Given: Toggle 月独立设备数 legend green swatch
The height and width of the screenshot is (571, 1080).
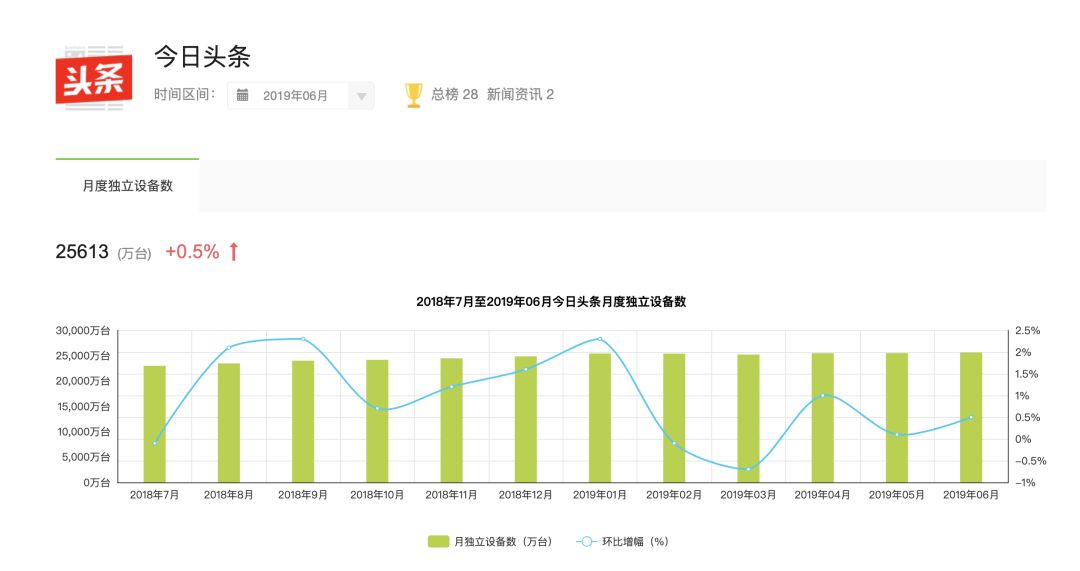Looking at the screenshot, I should [x=438, y=541].
